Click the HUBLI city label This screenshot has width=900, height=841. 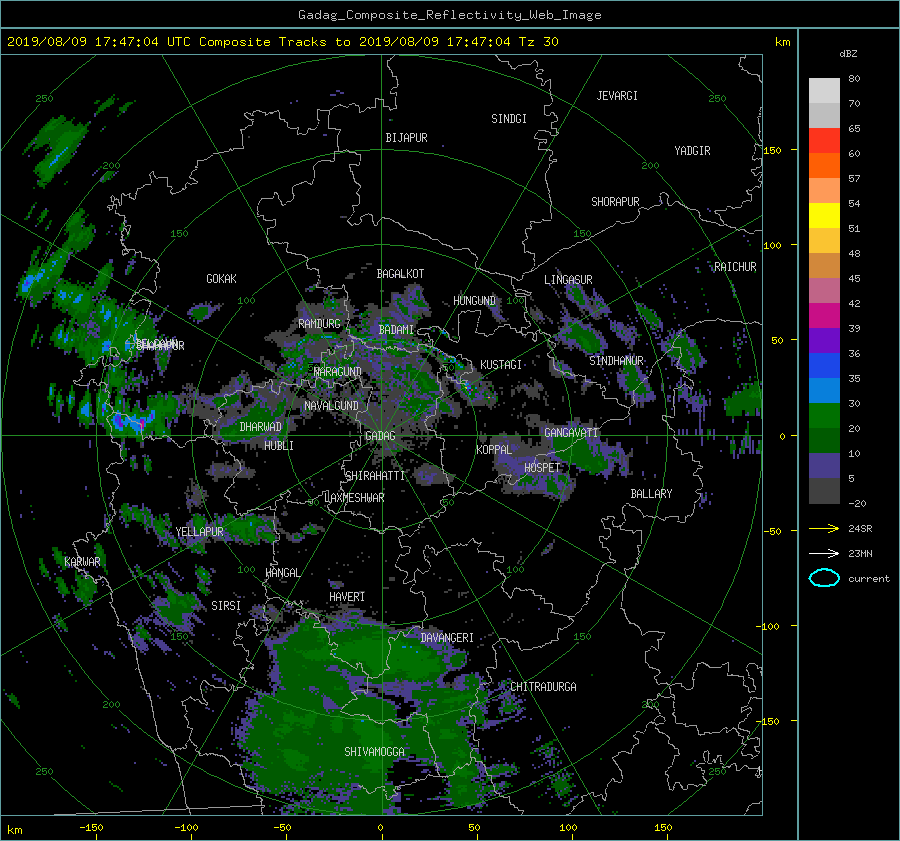pyautogui.click(x=278, y=445)
